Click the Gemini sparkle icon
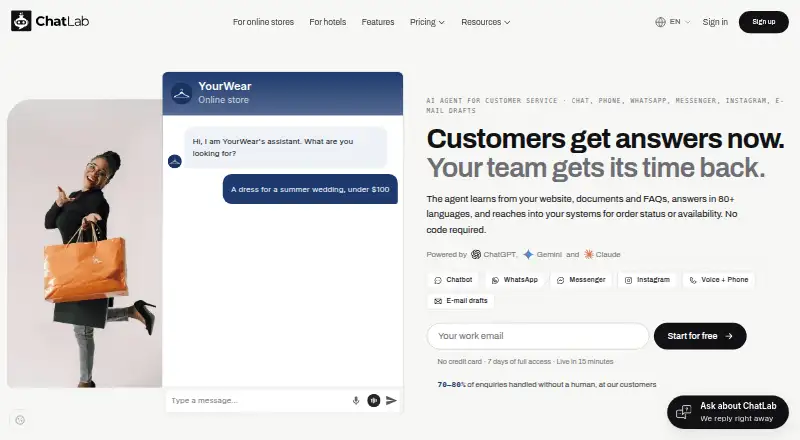This screenshot has height=440, width=800. [529, 254]
